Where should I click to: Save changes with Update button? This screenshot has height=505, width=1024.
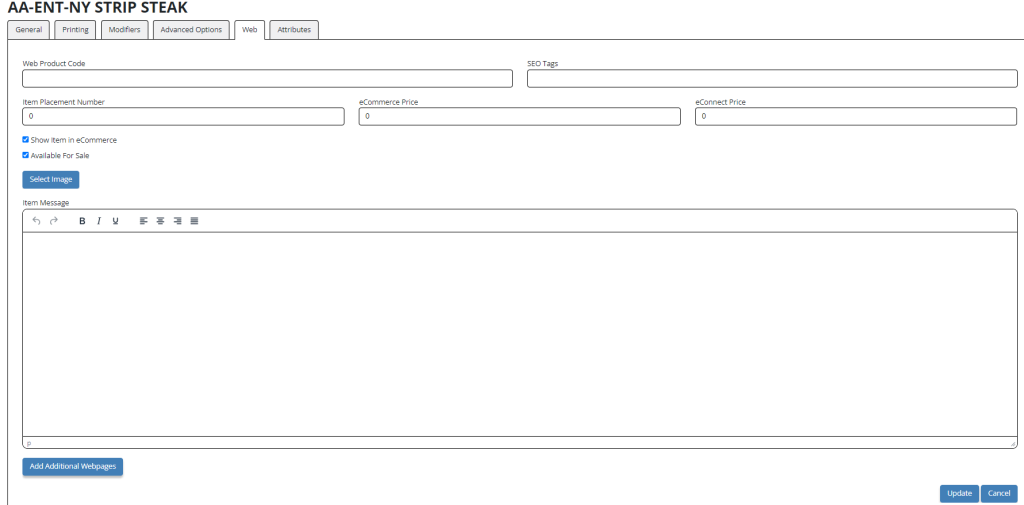tap(959, 493)
